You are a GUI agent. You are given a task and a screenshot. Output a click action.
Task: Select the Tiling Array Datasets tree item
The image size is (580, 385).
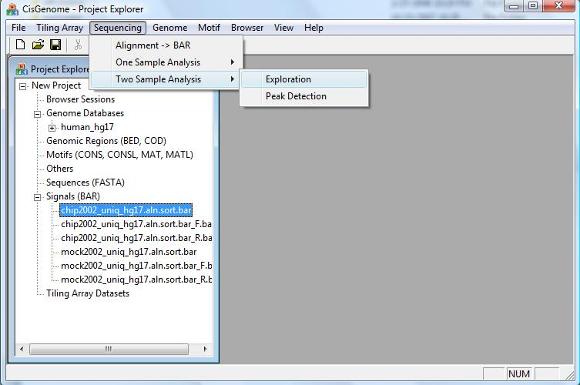click(88, 293)
